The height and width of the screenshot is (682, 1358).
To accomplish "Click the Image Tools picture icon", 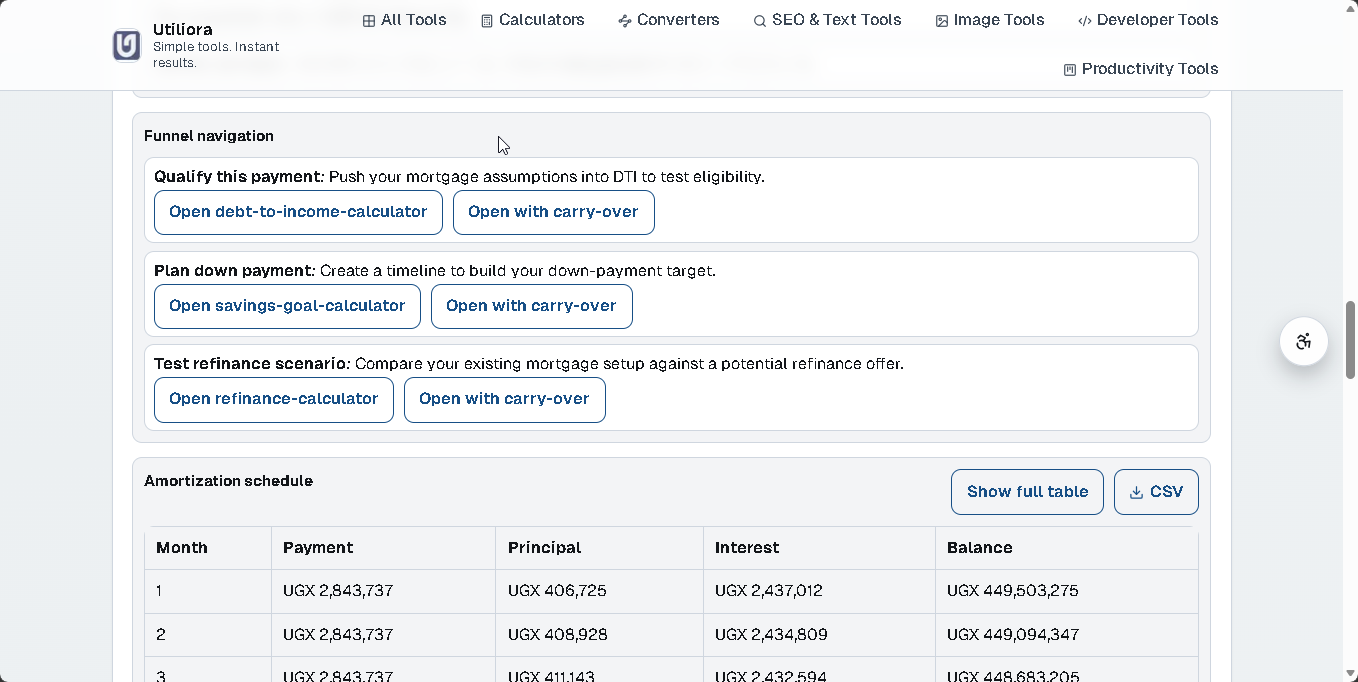I will pos(942,21).
